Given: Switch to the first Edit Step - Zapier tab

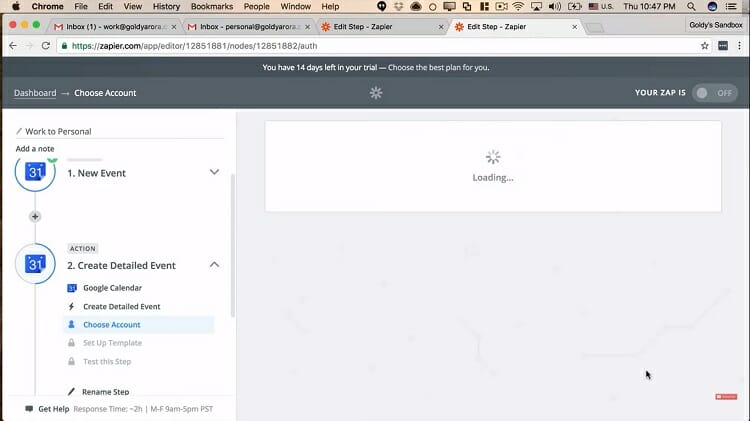Looking at the screenshot, I should [x=381, y=27].
